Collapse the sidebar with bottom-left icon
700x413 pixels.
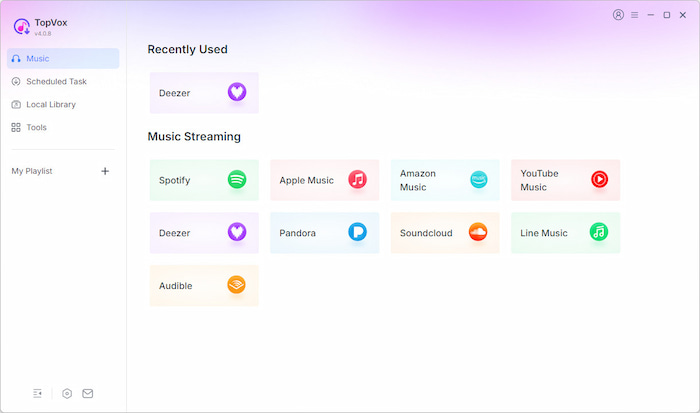click(38, 393)
